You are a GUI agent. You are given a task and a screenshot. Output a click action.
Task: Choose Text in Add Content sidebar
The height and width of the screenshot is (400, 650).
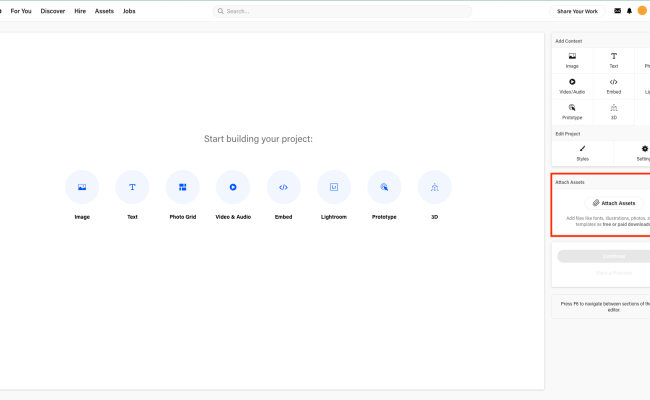point(614,61)
